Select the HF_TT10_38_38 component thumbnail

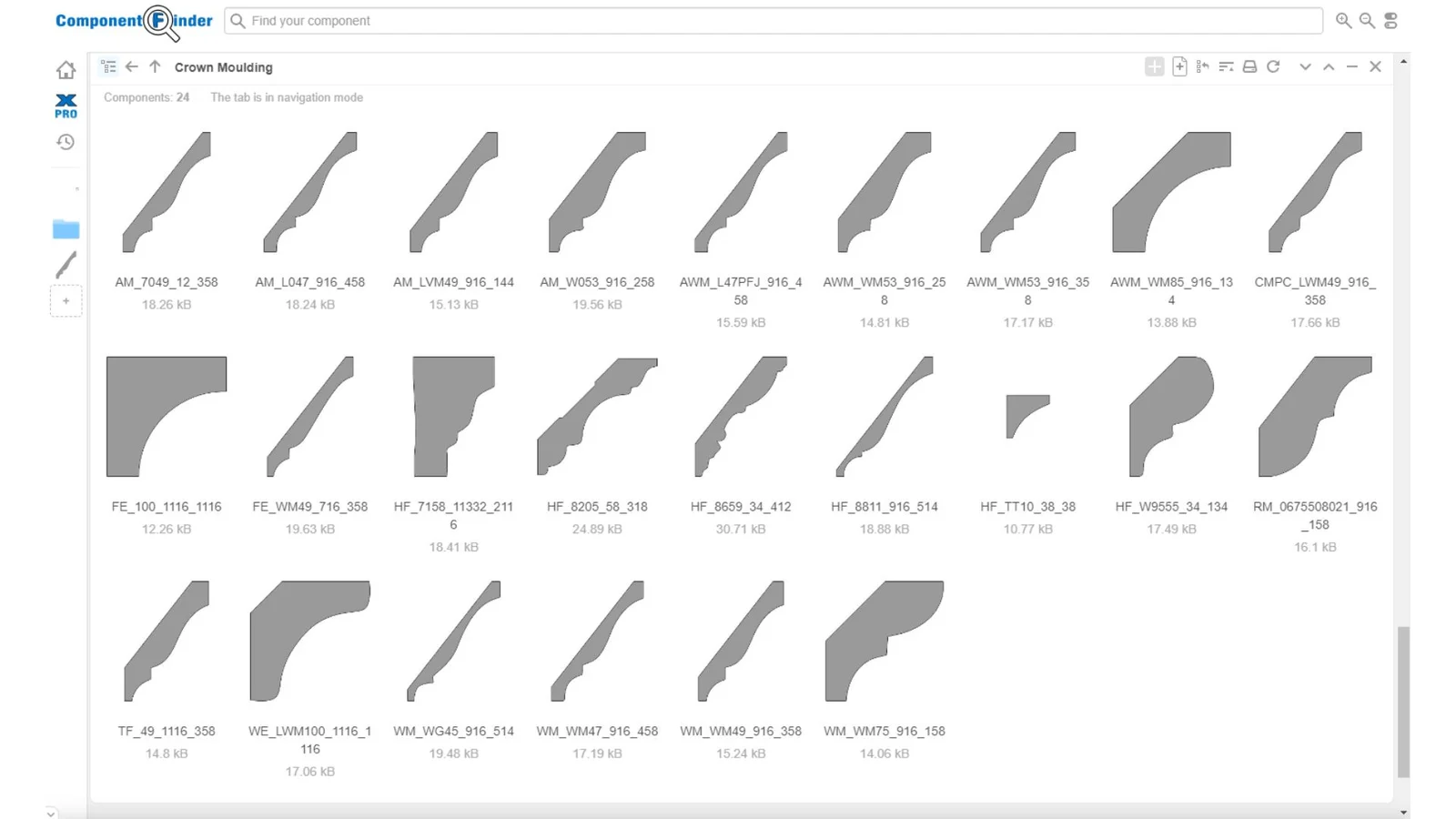point(1027,417)
